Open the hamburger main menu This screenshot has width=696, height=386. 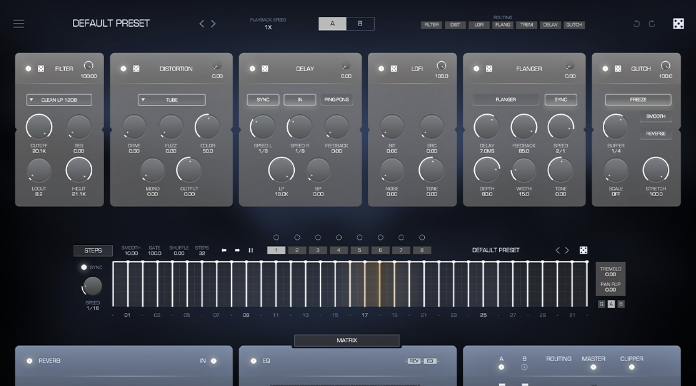point(19,24)
